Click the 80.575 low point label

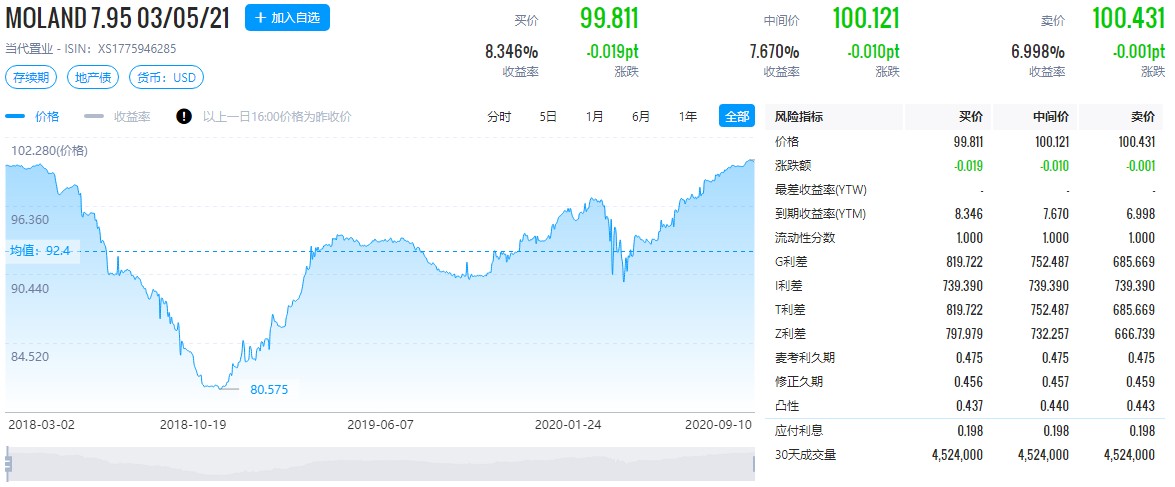[x=269, y=390]
